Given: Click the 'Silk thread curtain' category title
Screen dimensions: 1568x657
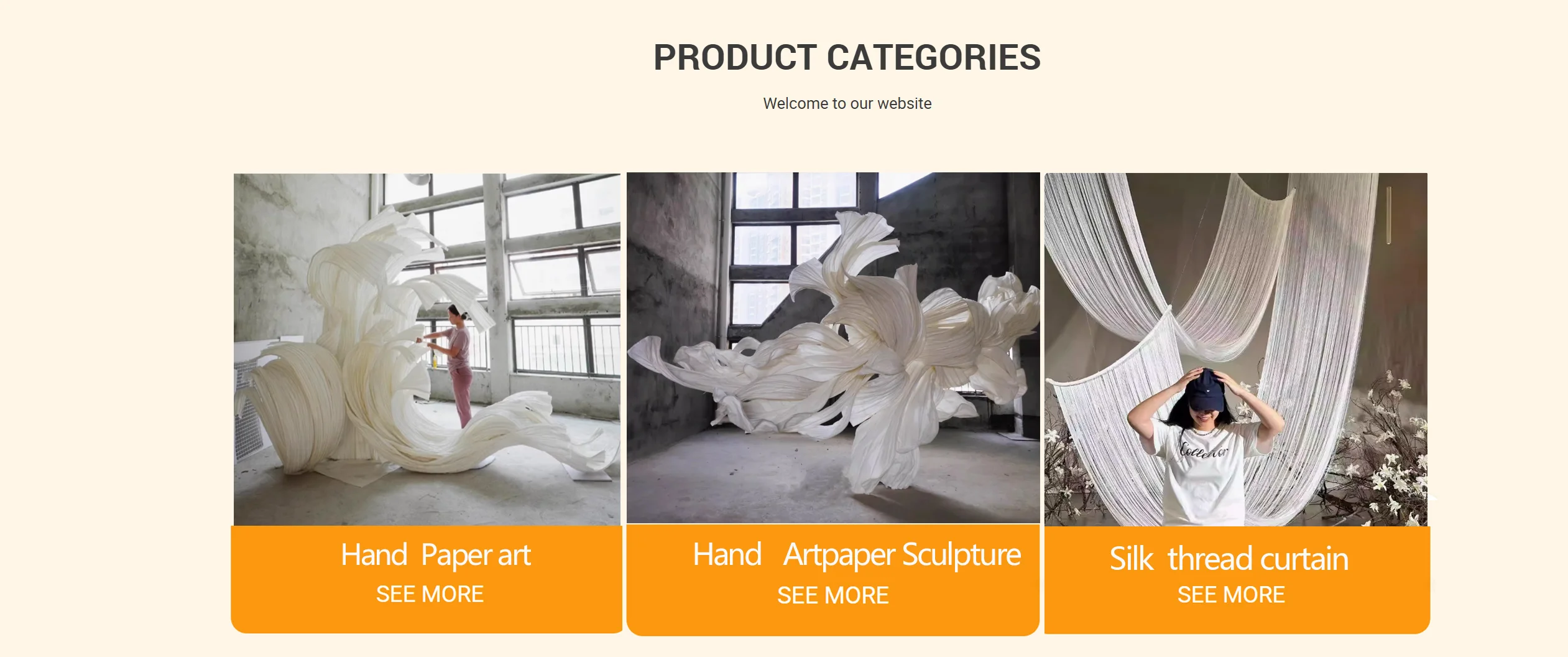Looking at the screenshot, I should tap(1229, 559).
